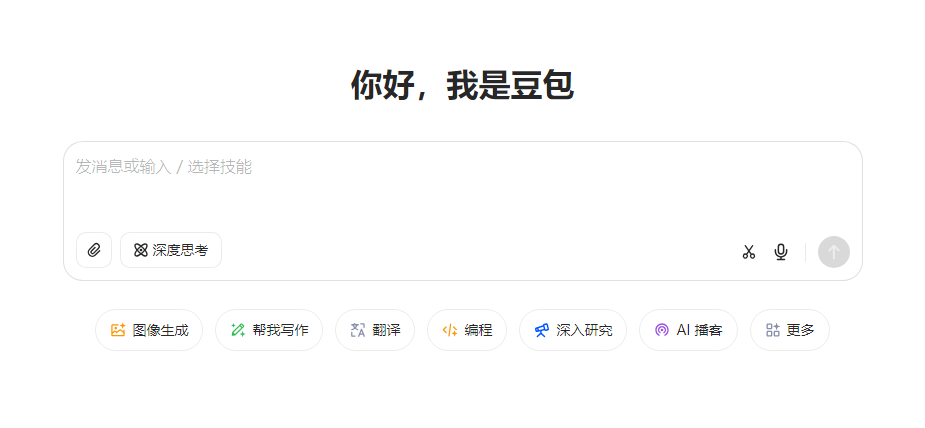Click the purple broadcast icon for AI 播客

(662, 330)
